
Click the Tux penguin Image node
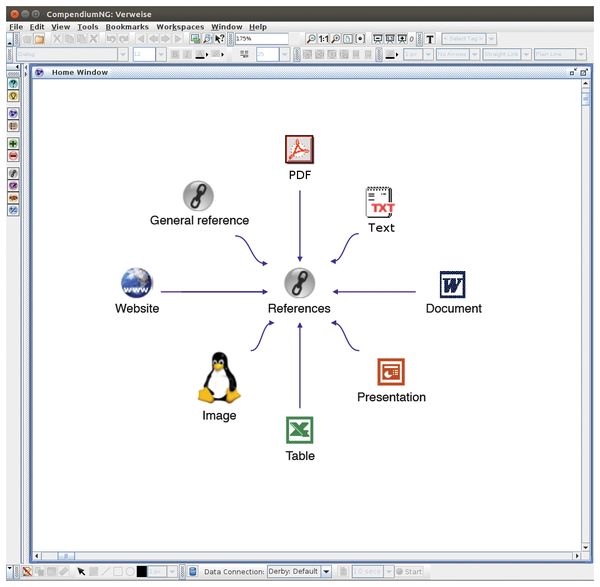[219, 378]
